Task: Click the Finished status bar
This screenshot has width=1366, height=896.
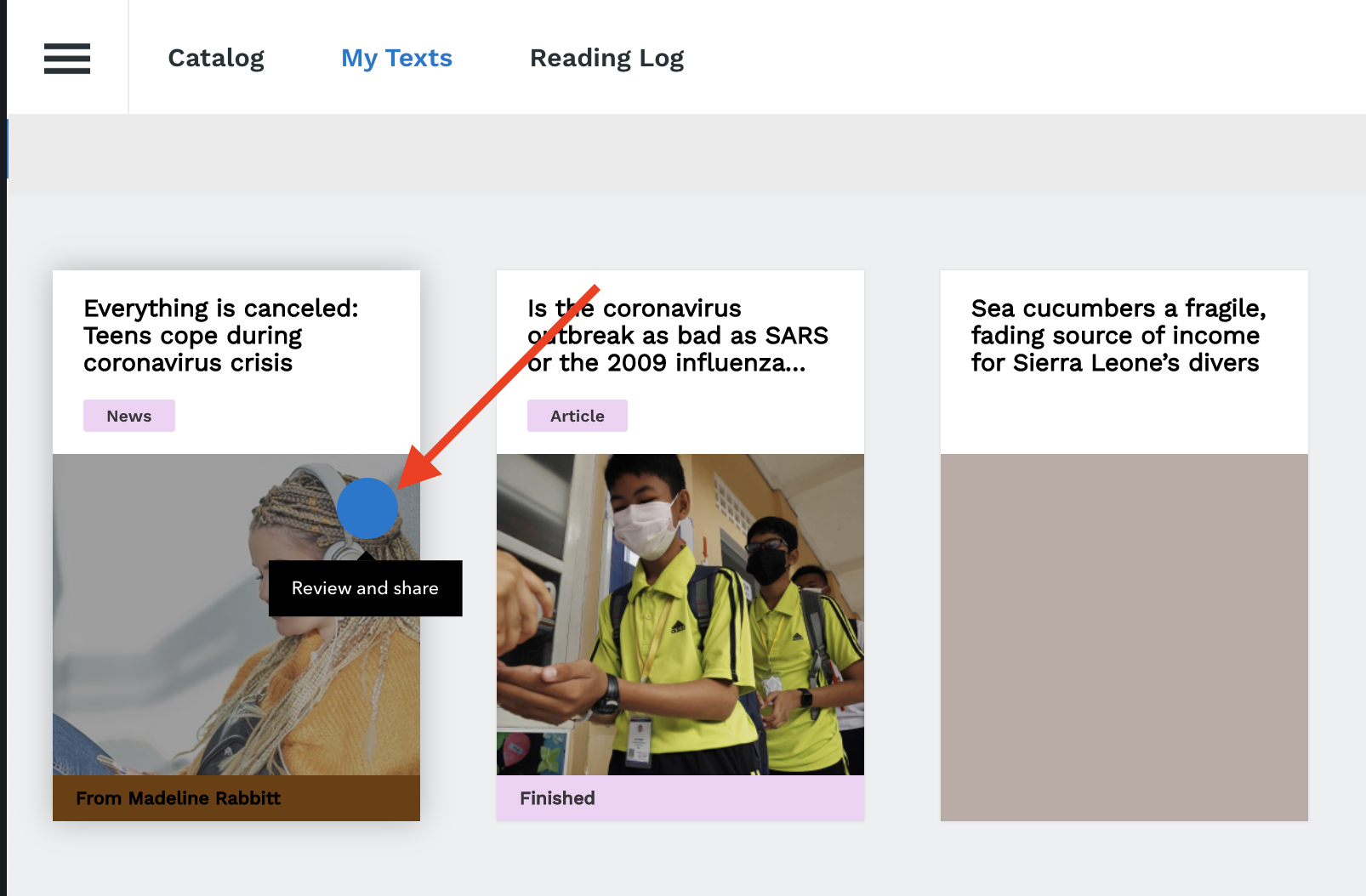Action: (x=680, y=797)
